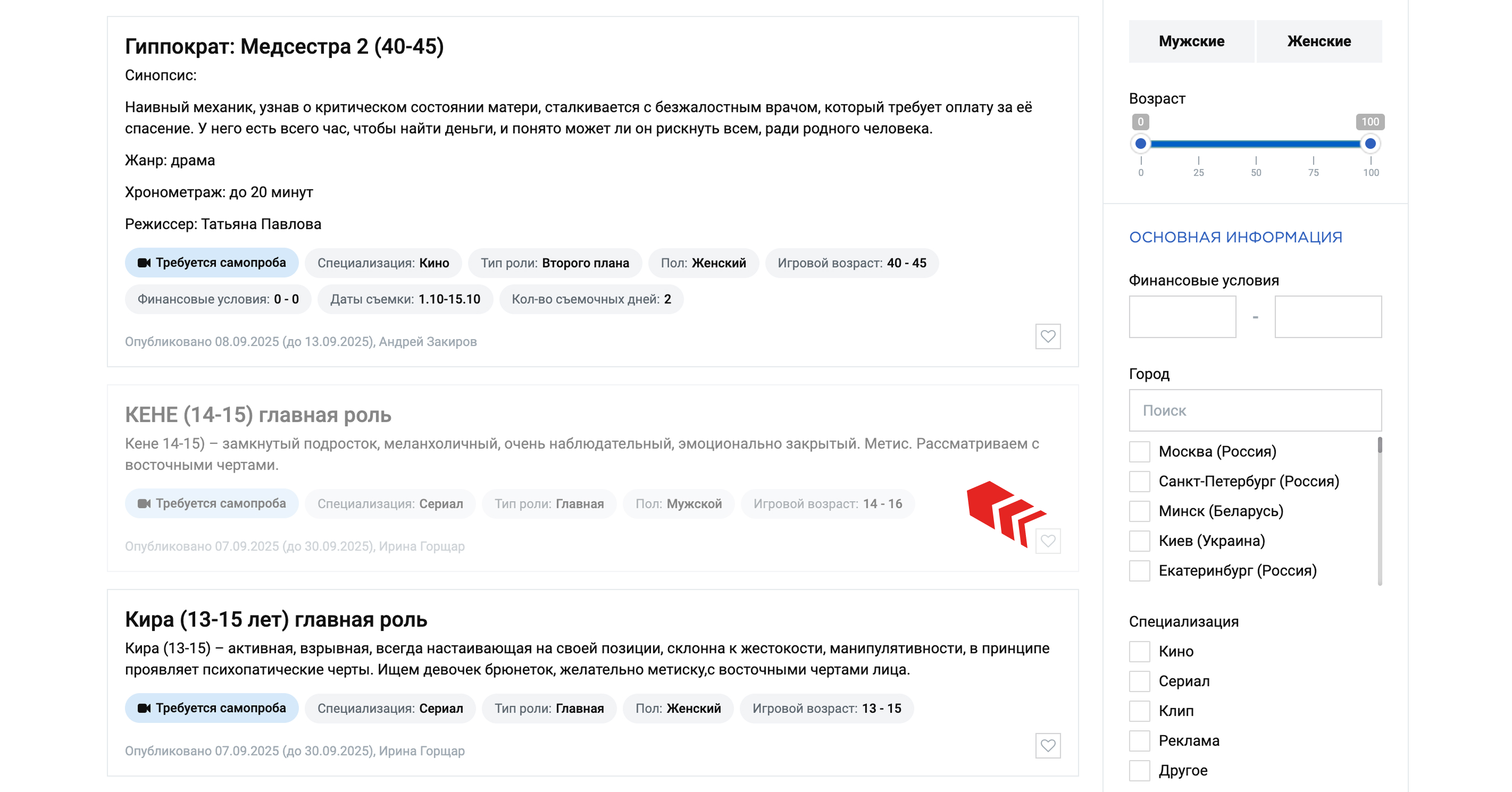Image resolution: width=1512 pixels, height=792 pixels.
Task: Click camera icon in Кира самопроба badge
Action: [144, 708]
